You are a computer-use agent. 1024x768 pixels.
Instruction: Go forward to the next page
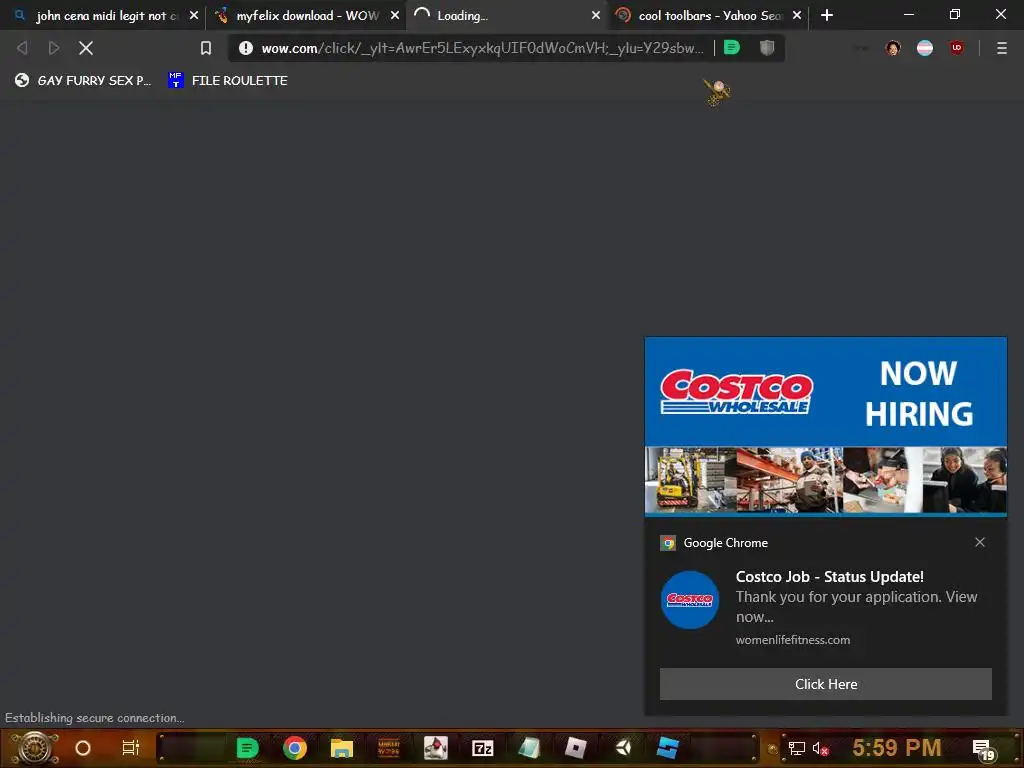(54, 48)
